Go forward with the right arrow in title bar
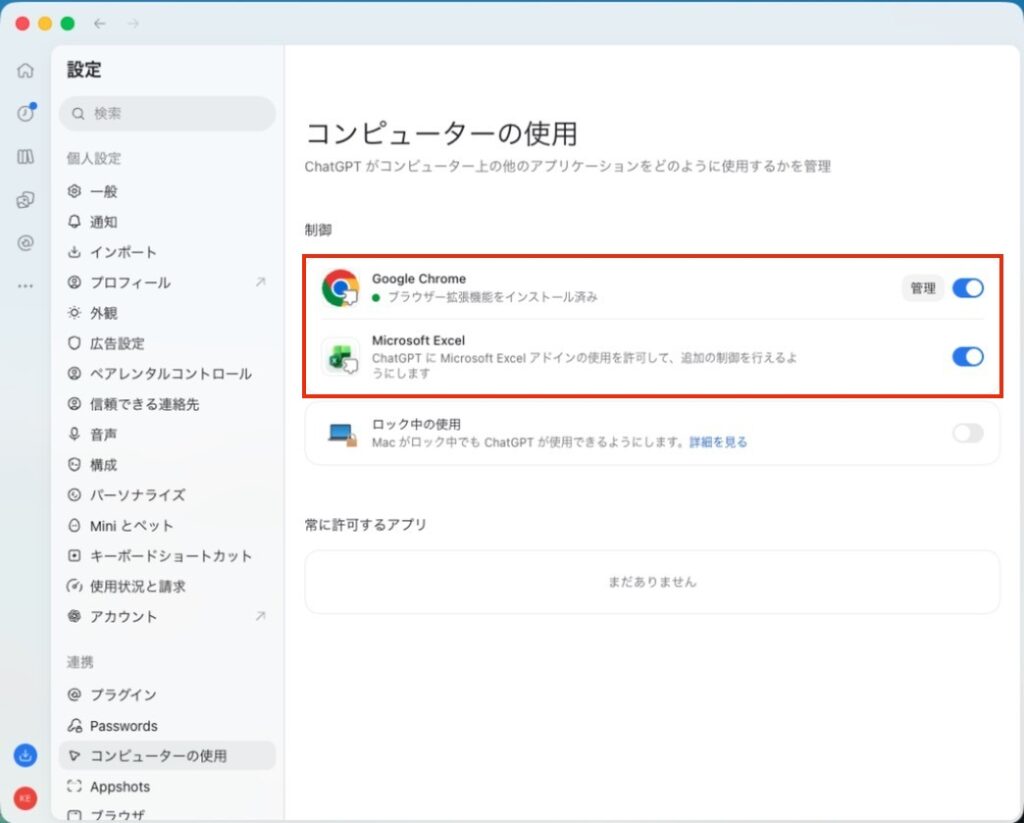1024x823 pixels. pyautogui.click(x=133, y=24)
